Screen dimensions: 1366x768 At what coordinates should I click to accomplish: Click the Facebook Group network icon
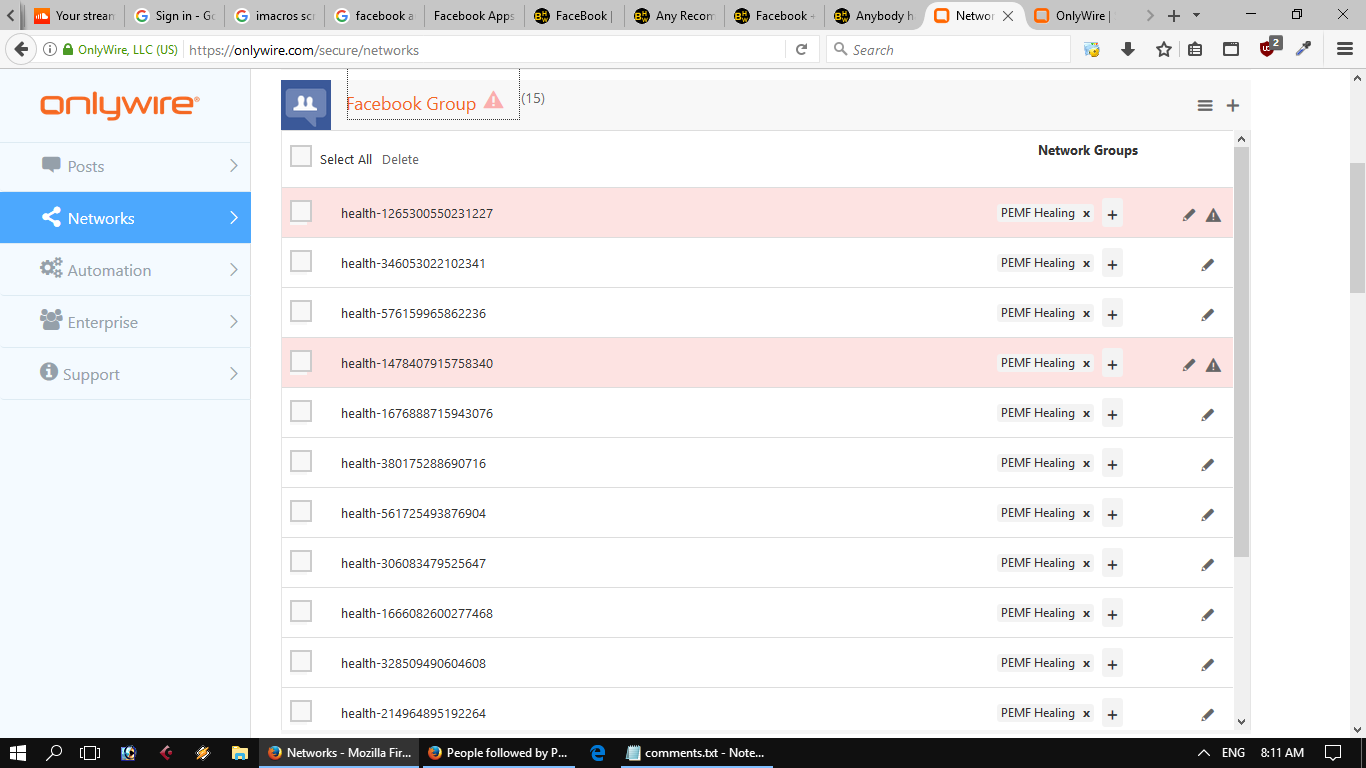click(306, 105)
